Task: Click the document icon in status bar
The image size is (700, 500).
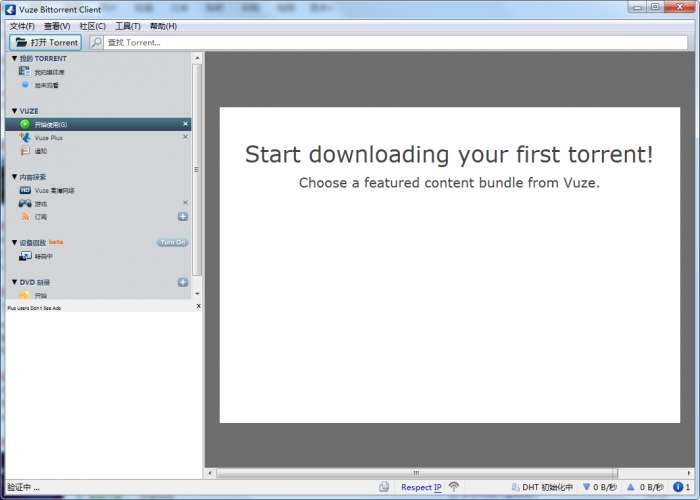Action: pos(384,487)
